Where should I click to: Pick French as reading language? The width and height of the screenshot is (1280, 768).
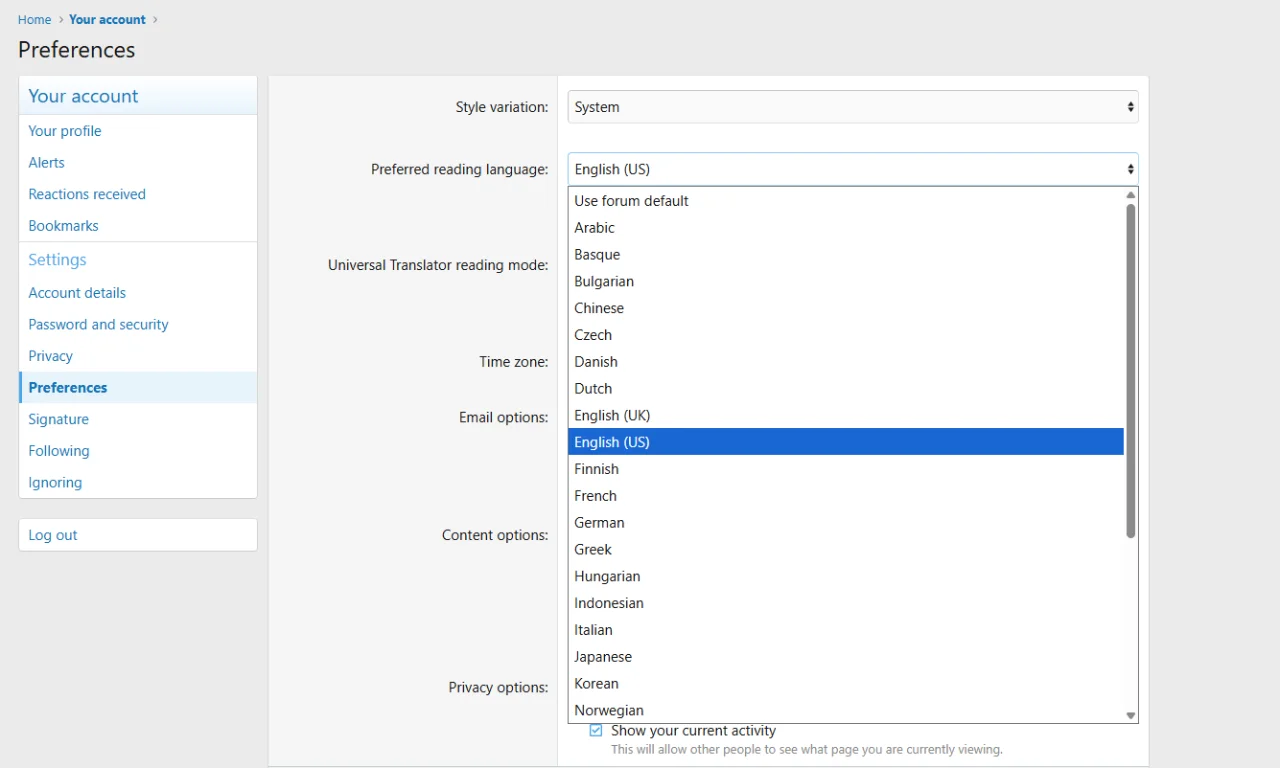click(x=846, y=496)
